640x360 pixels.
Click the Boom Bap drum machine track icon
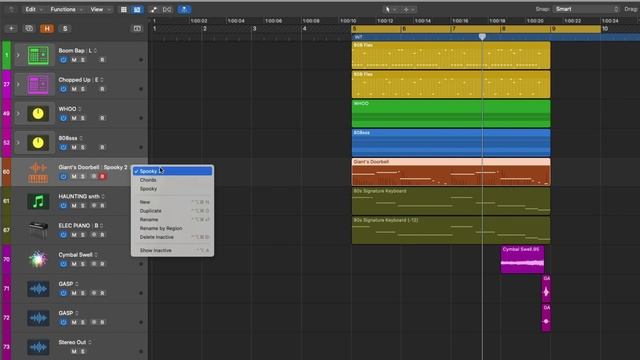38,55
